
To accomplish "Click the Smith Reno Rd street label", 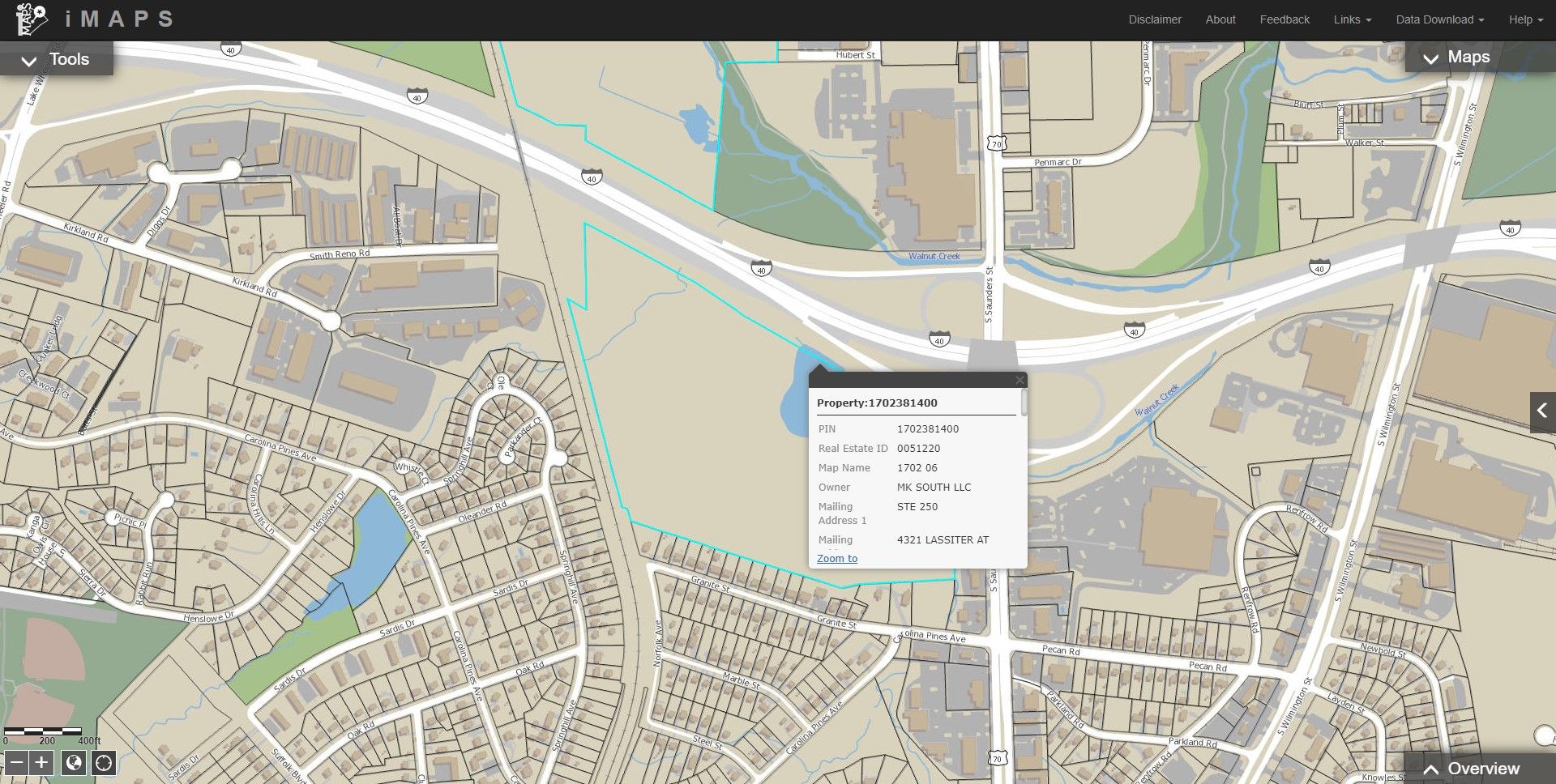I will click(x=340, y=254).
